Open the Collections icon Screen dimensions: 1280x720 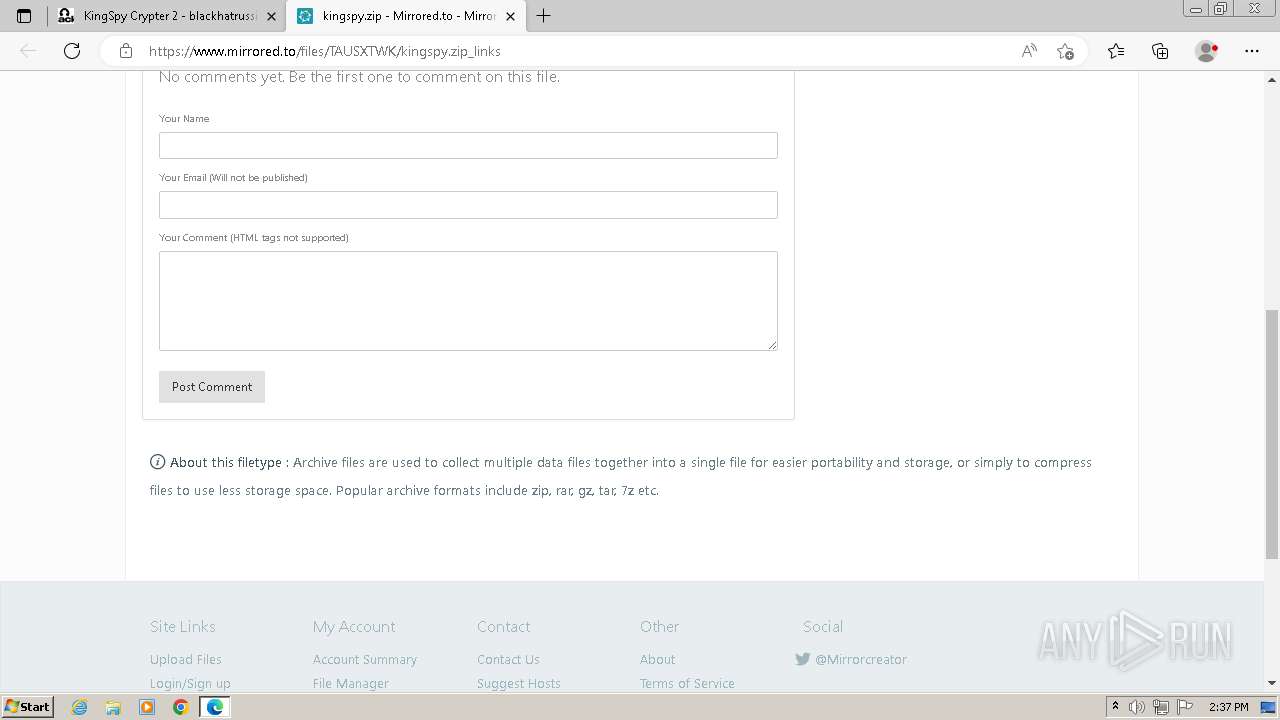point(1160,51)
